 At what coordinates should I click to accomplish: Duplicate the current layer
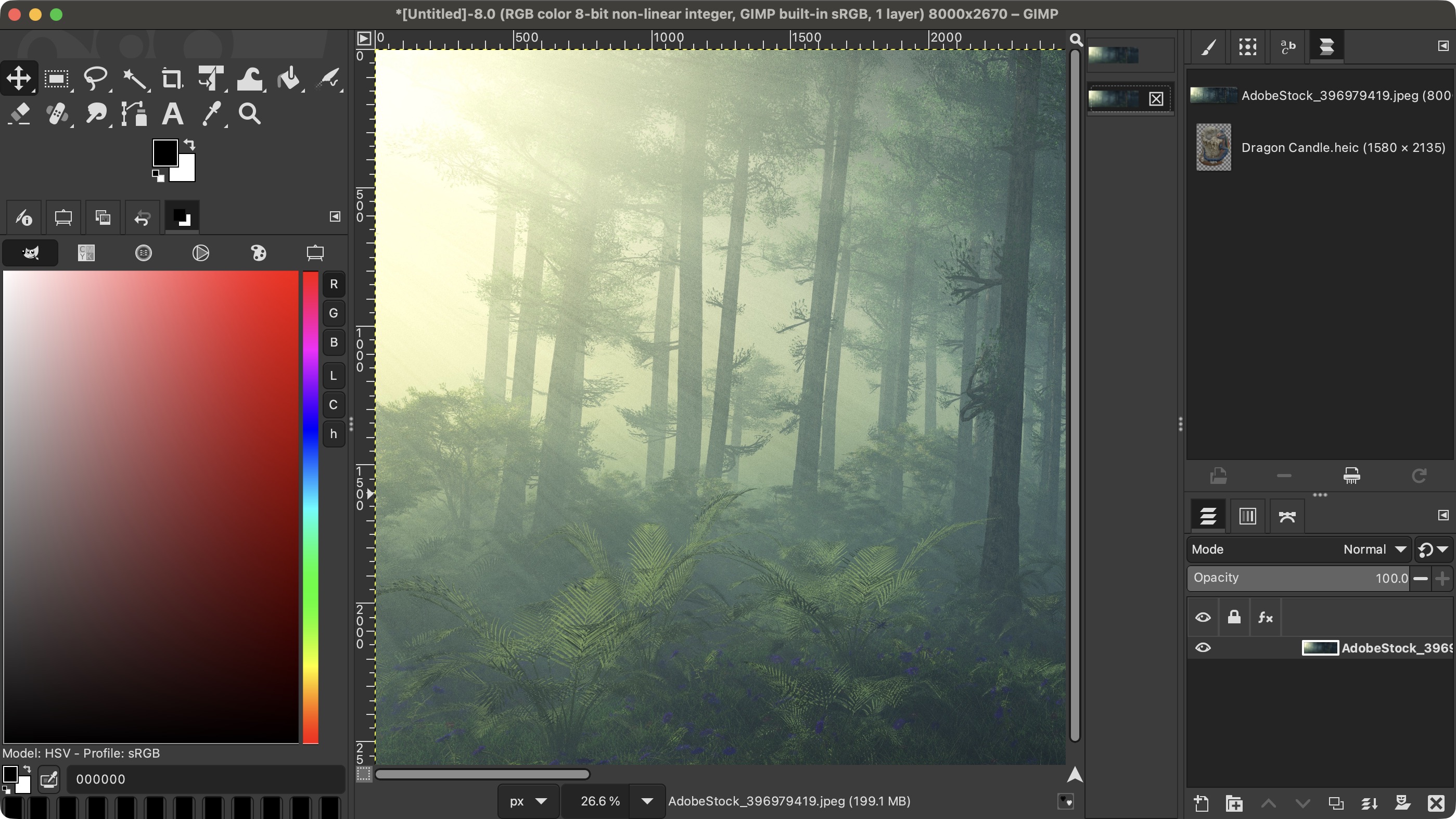1336,803
